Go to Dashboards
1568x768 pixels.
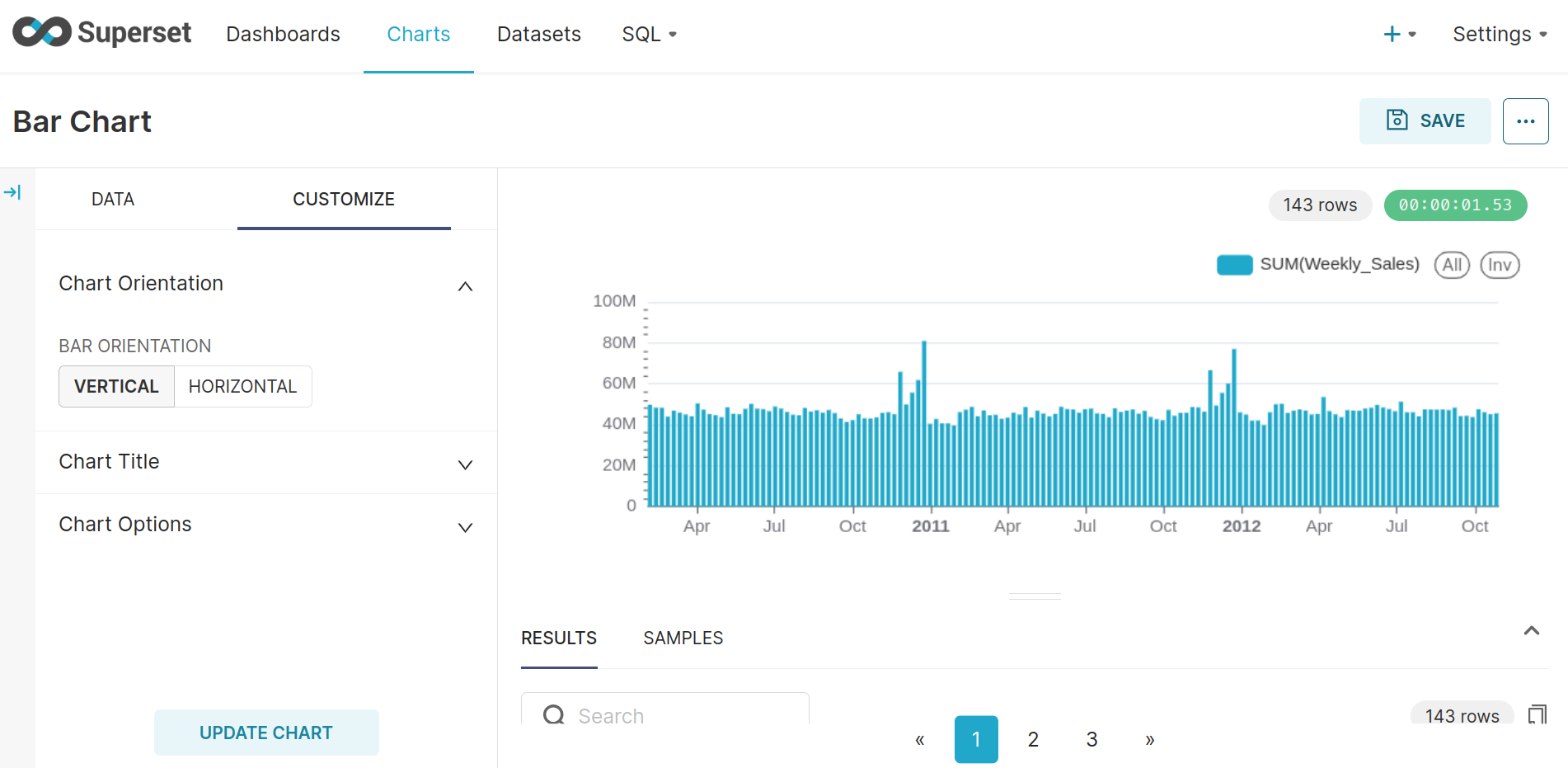pyautogui.click(x=283, y=34)
